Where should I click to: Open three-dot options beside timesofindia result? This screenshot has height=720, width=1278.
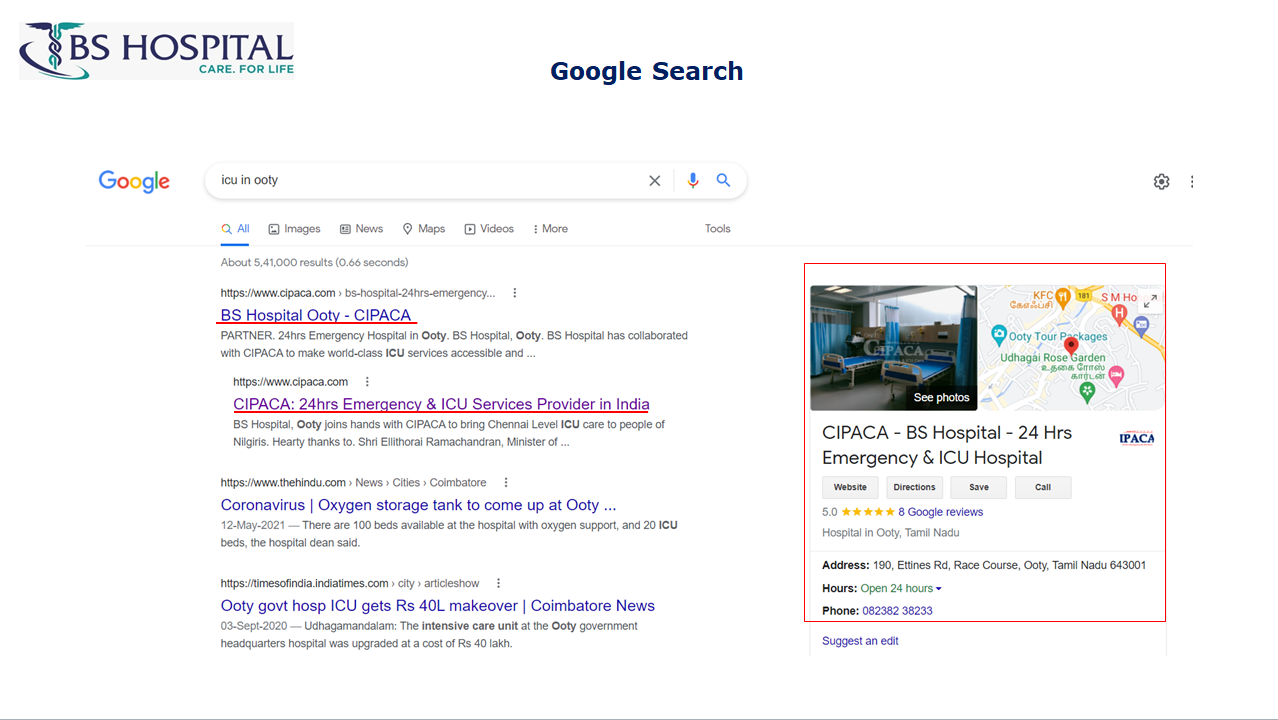(x=499, y=584)
